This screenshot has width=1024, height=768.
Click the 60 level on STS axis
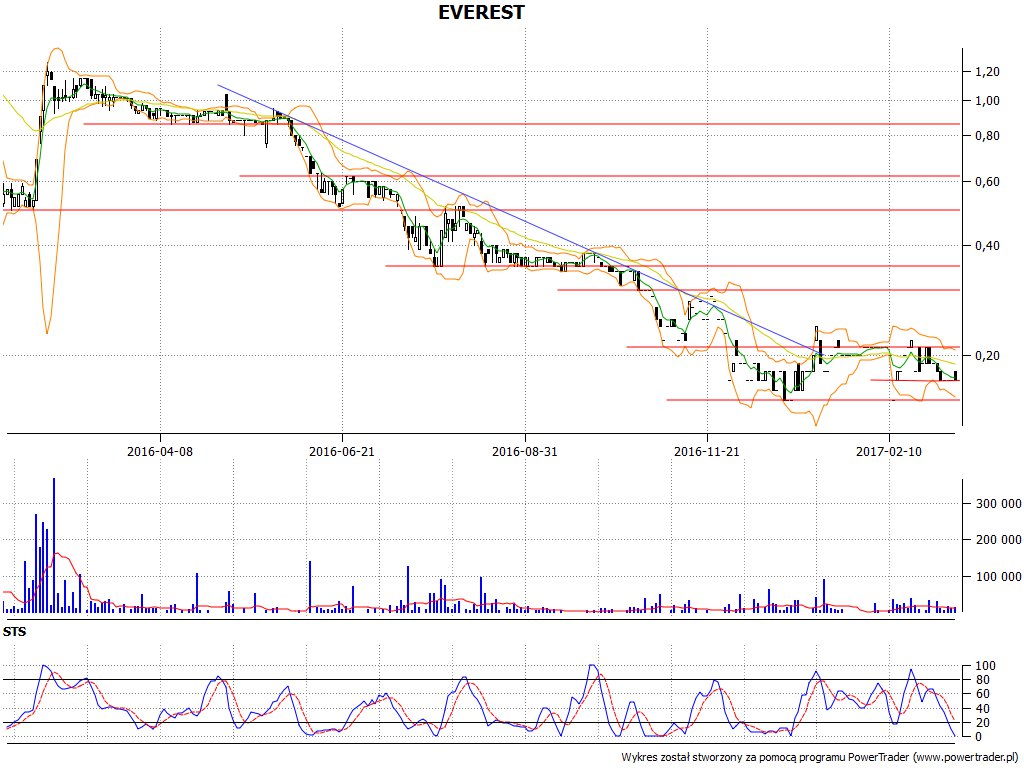click(982, 694)
